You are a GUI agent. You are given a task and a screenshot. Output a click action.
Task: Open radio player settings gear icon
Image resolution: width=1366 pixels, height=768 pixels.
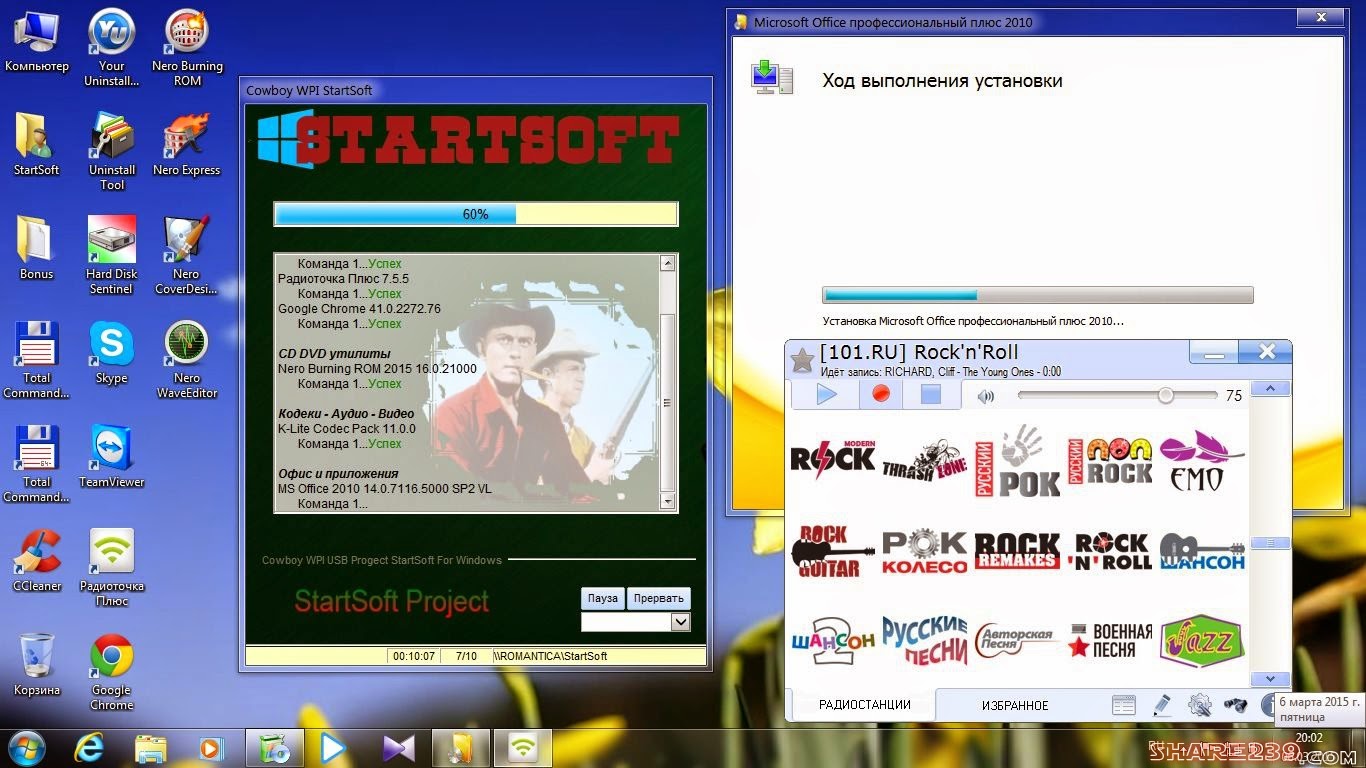[1200, 705]
